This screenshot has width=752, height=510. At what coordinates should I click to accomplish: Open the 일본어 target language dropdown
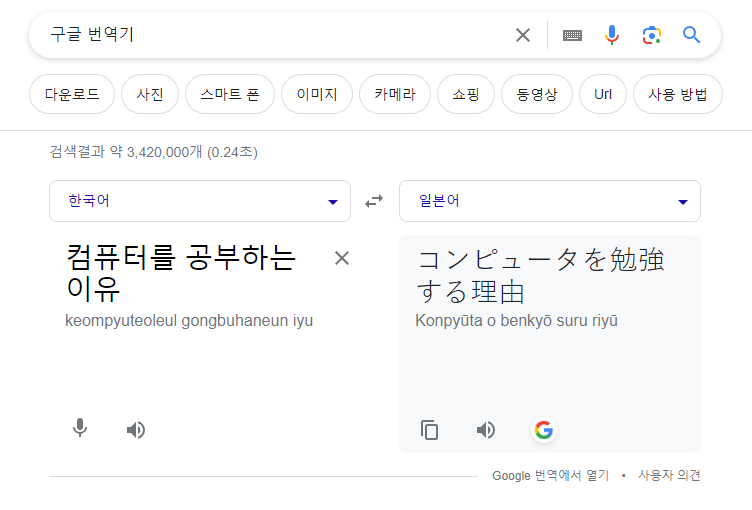coord(550,201)
